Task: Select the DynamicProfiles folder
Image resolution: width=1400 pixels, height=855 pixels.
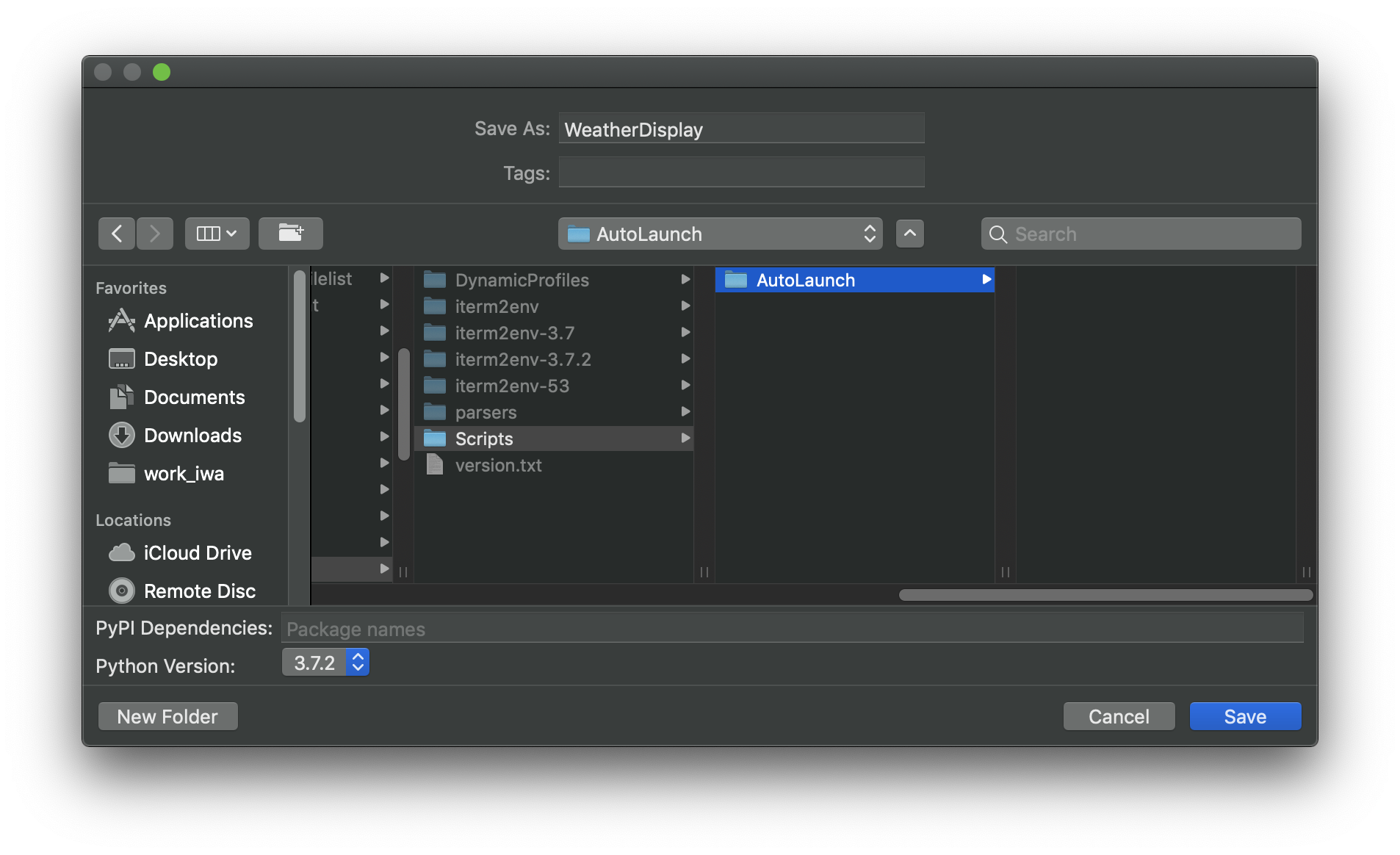Action: [522, 280]
